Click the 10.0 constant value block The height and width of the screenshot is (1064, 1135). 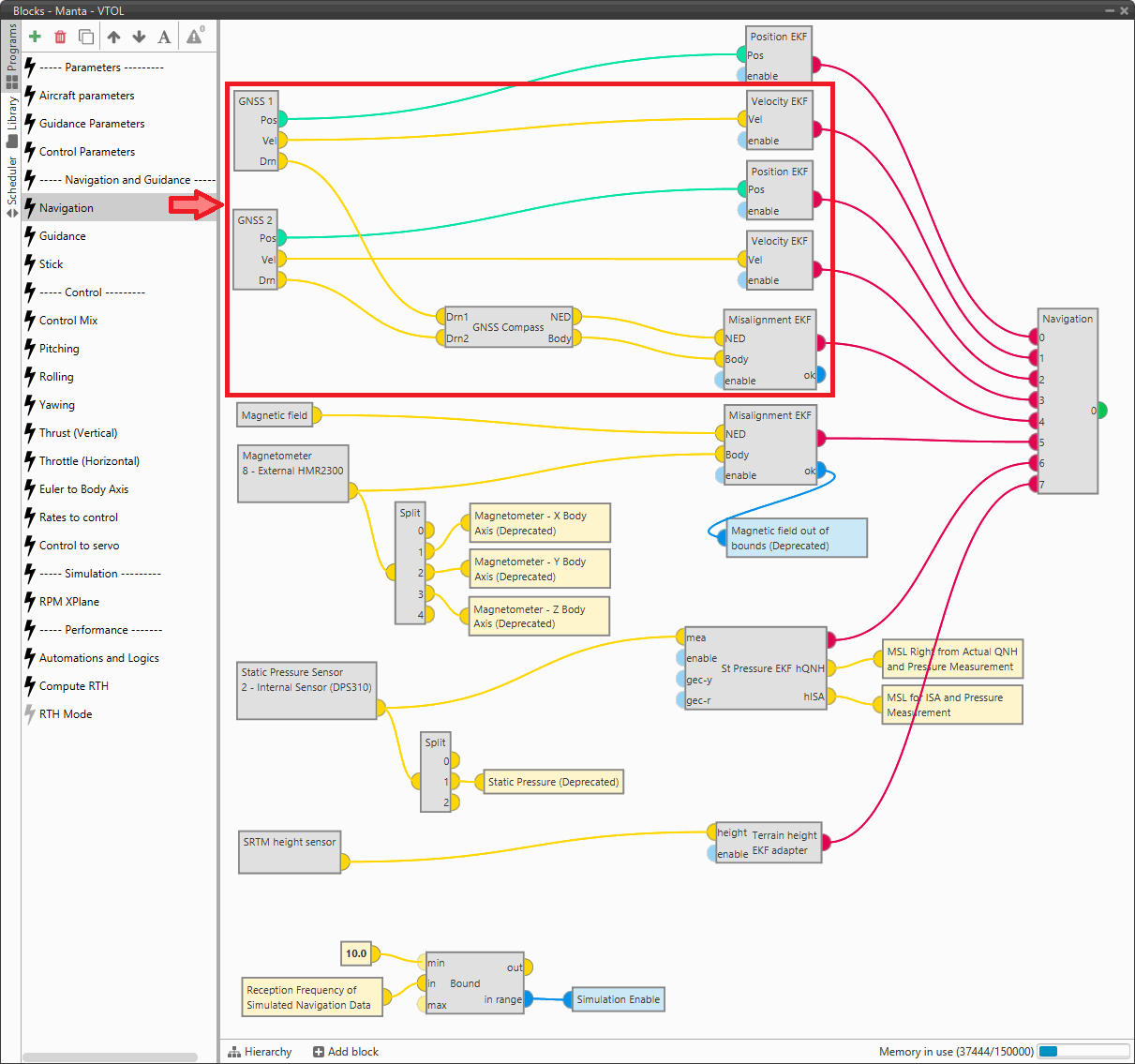[356, 953]
